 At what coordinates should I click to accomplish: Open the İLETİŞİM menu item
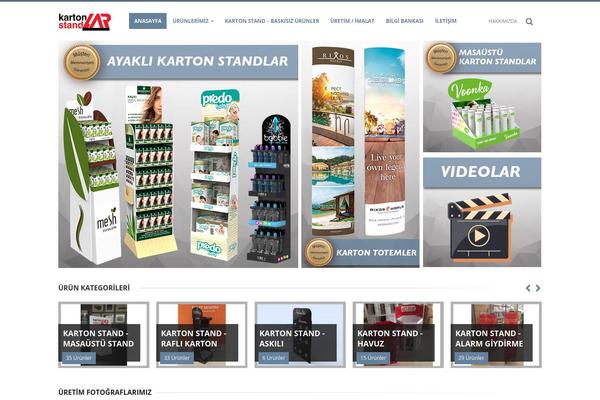tap(445, 21)
